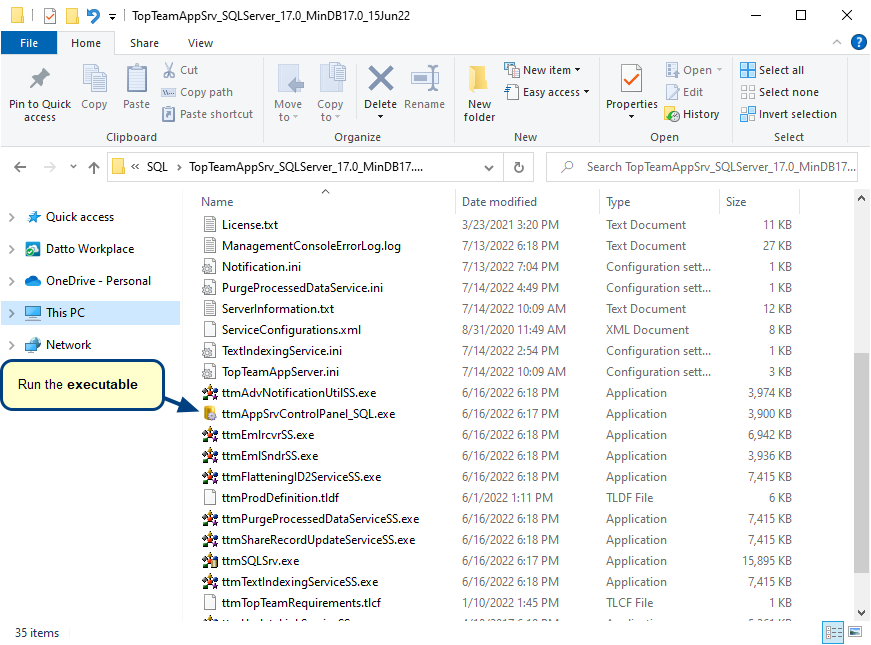Image resolution: width=871 pixels, height=645 pixels.
Task: Expand the This PC tree node
Action: tap(12, 313)
